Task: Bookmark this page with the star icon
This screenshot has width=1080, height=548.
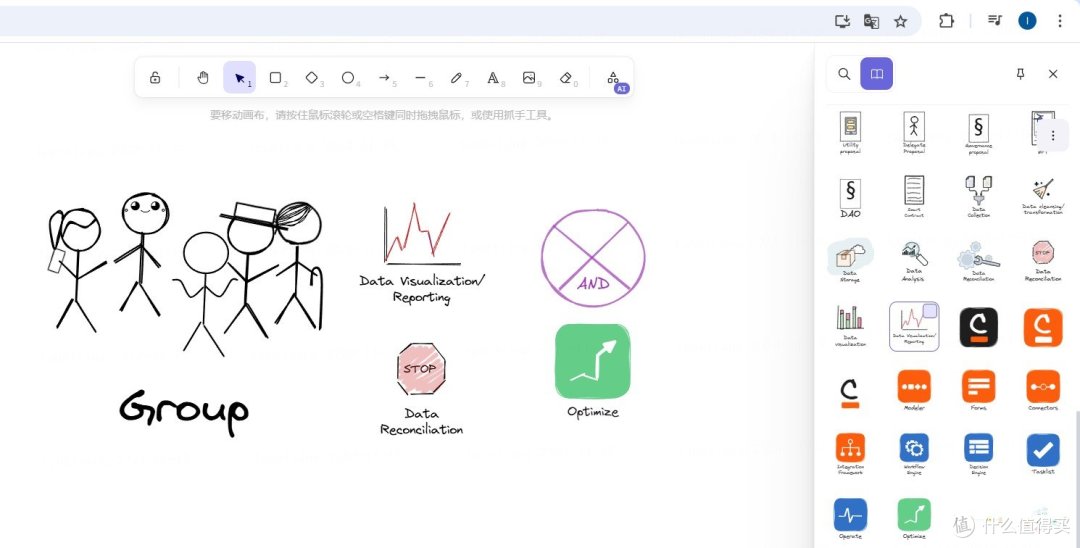Action: 900,21
